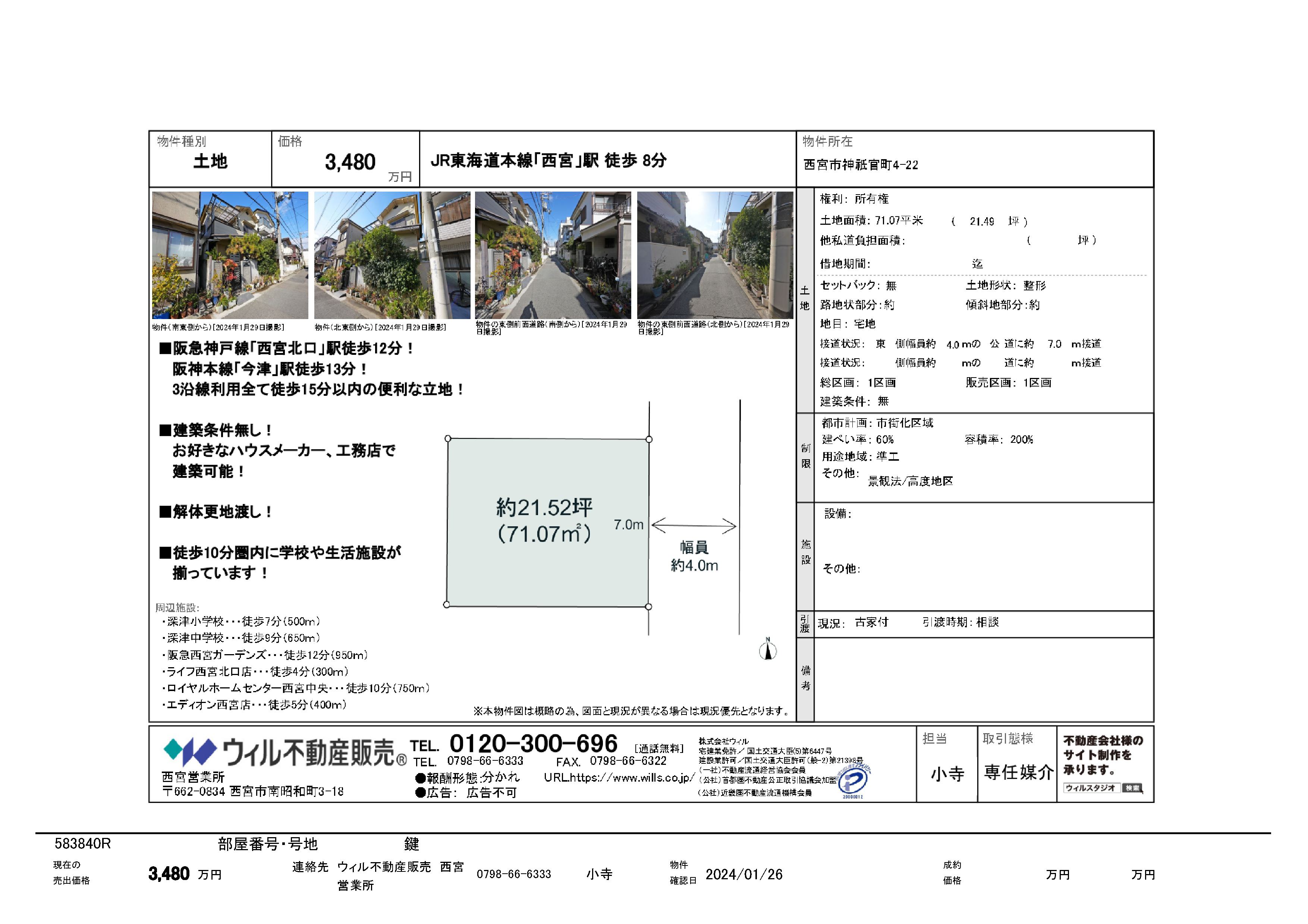
Task: Click the 検索 search button icon
Action: tap(1131, 788)
